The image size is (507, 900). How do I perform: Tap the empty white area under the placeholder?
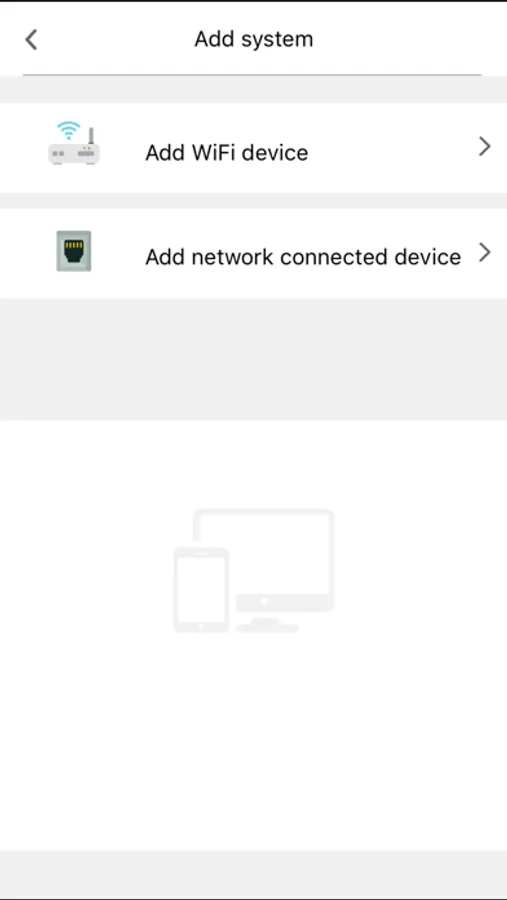click(253, 740)
